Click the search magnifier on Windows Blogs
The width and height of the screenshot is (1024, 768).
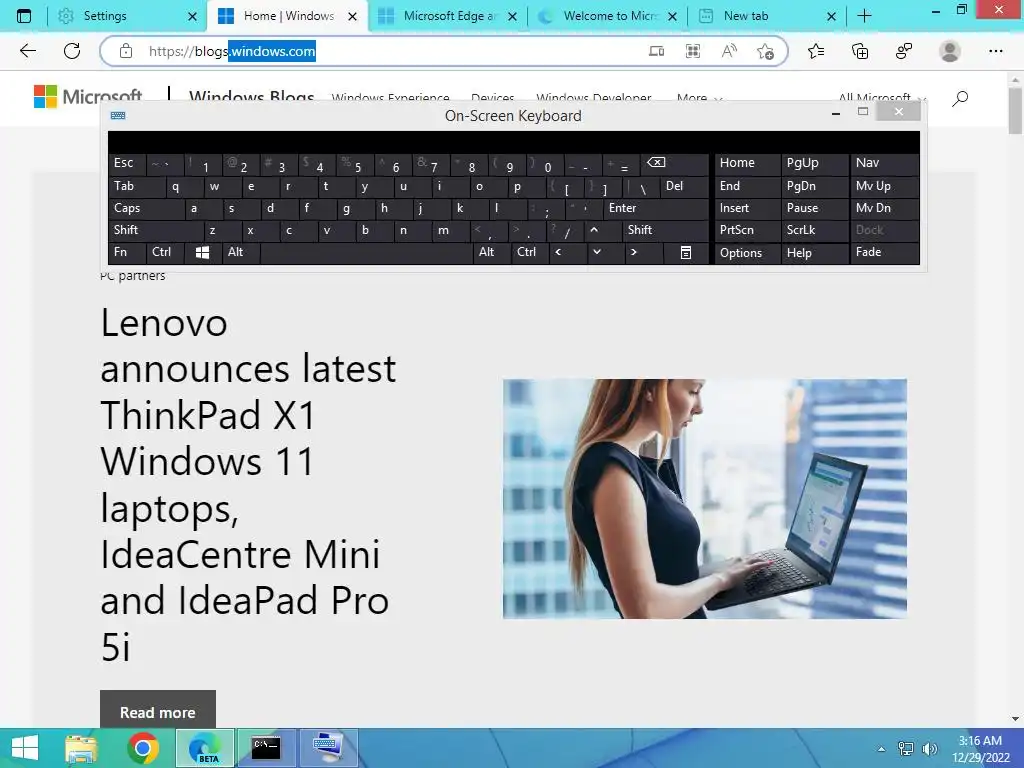[960, 99]
